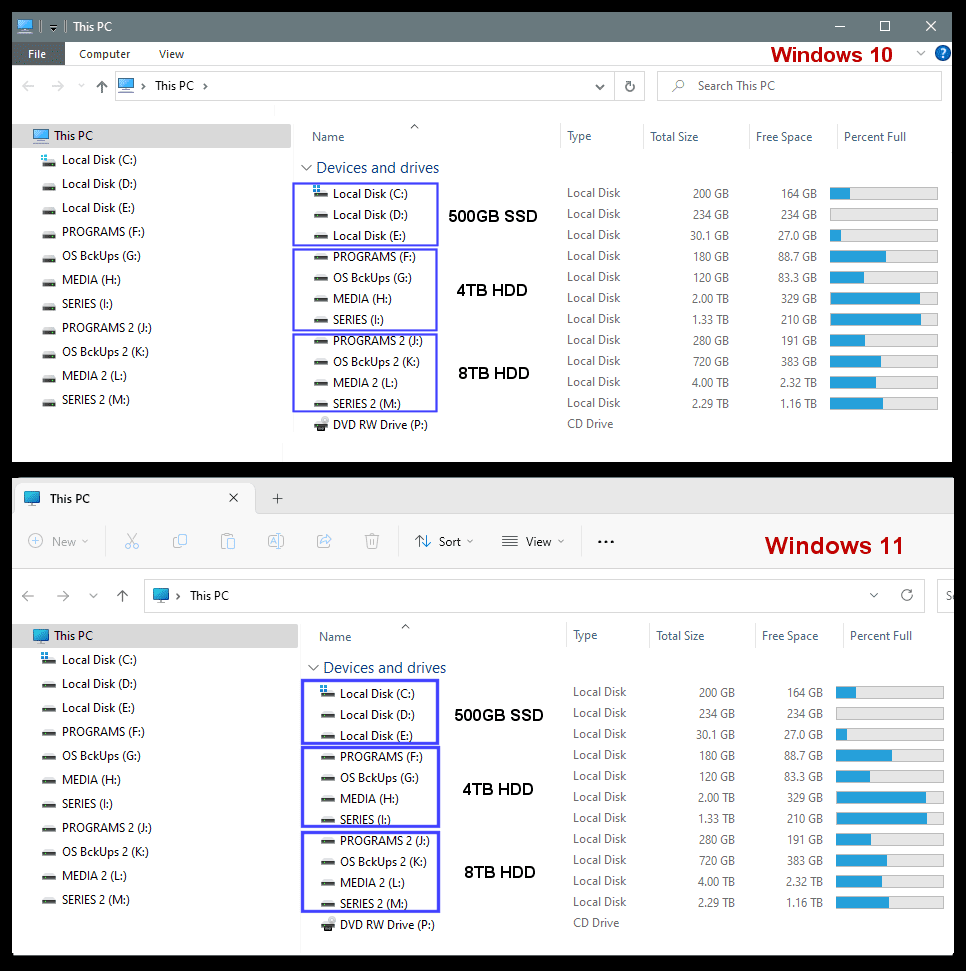Open the View ribbon tab in Windows 10
This screenshot has width=966, height=971.
(171, 54)
